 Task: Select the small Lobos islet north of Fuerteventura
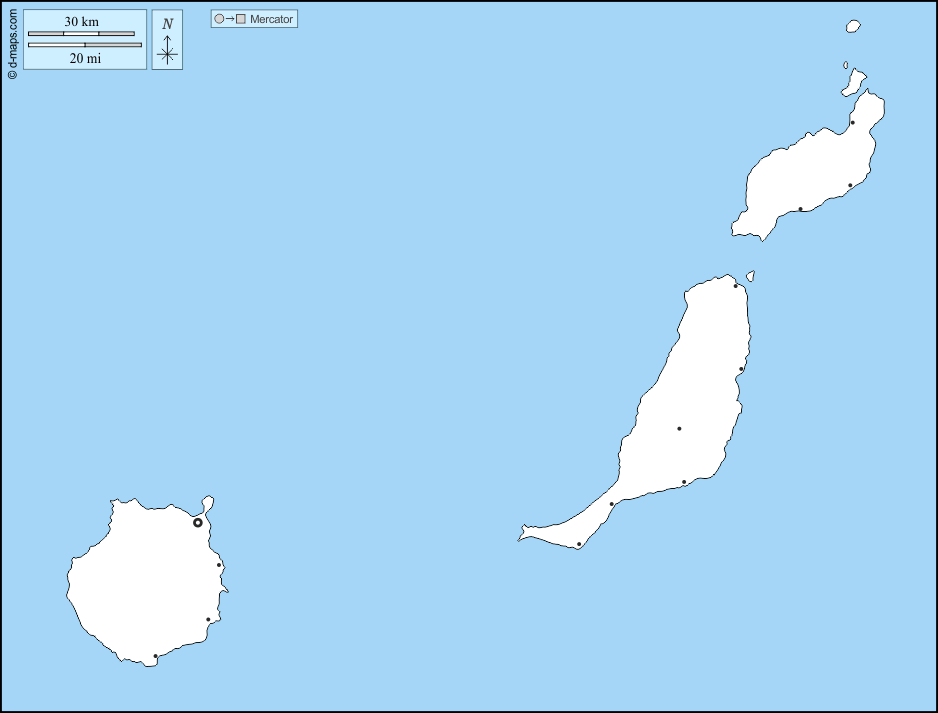[x=750, y=276]
